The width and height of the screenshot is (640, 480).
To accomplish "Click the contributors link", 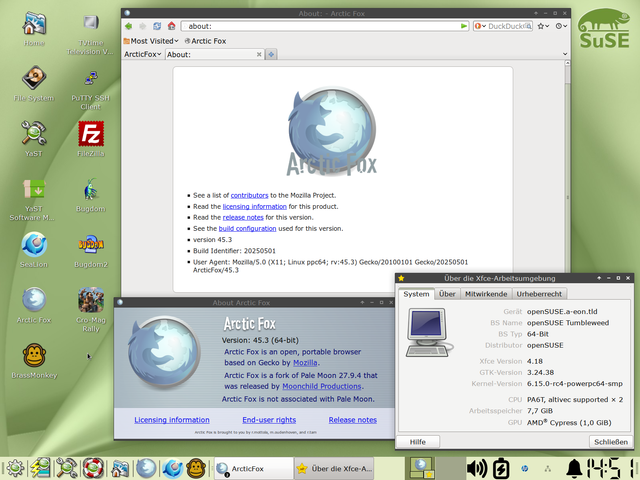I will [249, 195].
